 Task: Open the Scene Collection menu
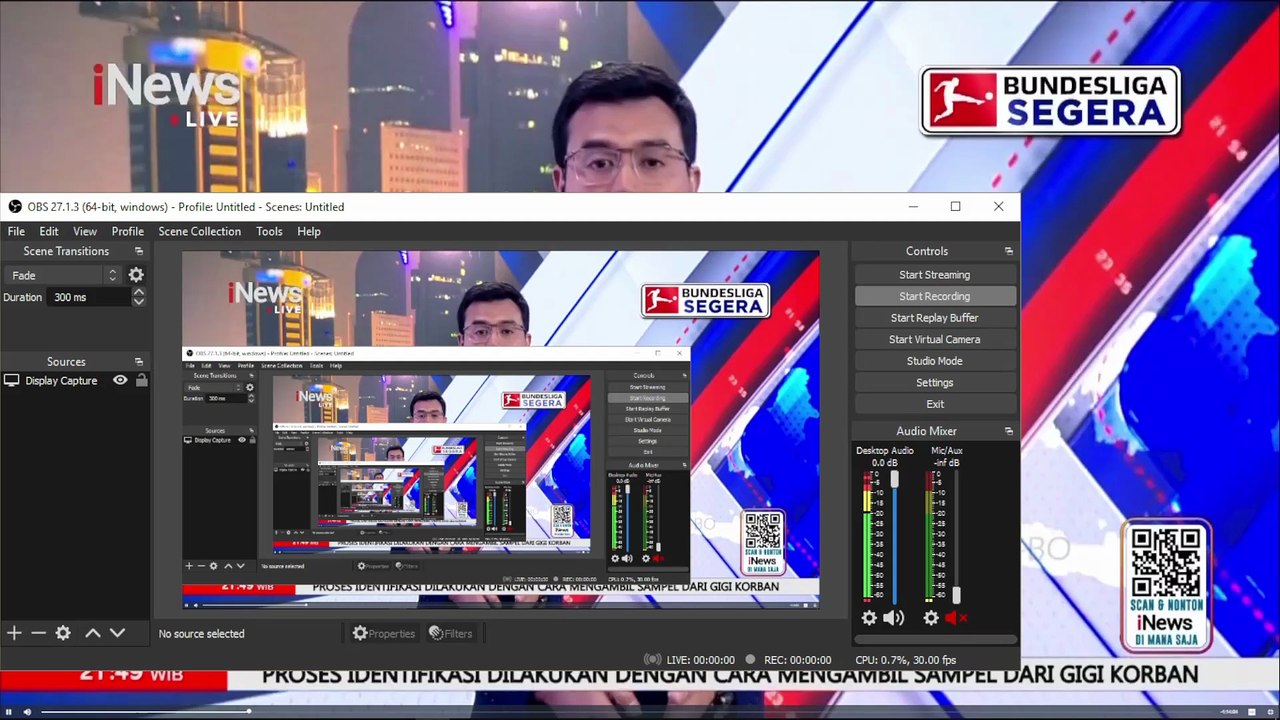[x=200, y=231]
